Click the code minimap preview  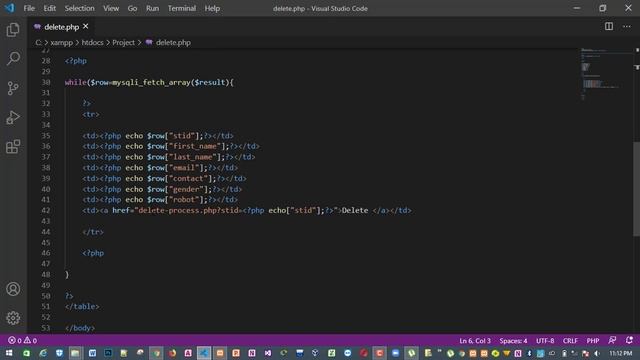click(606, 74)
